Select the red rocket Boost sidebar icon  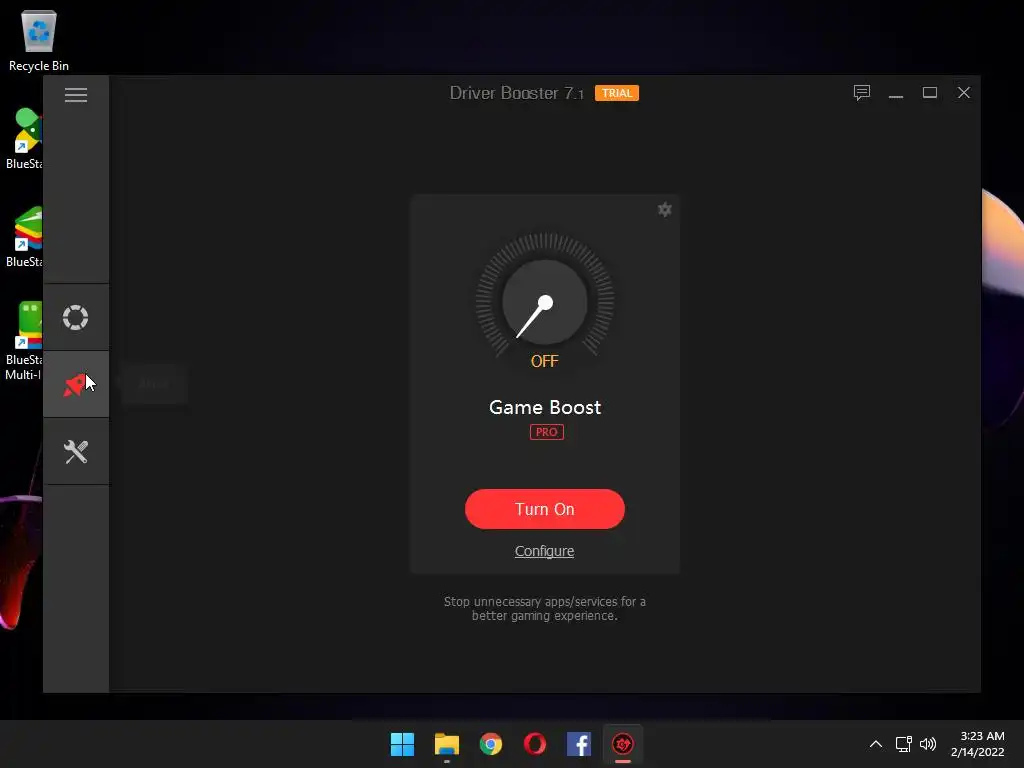point(76,384)
